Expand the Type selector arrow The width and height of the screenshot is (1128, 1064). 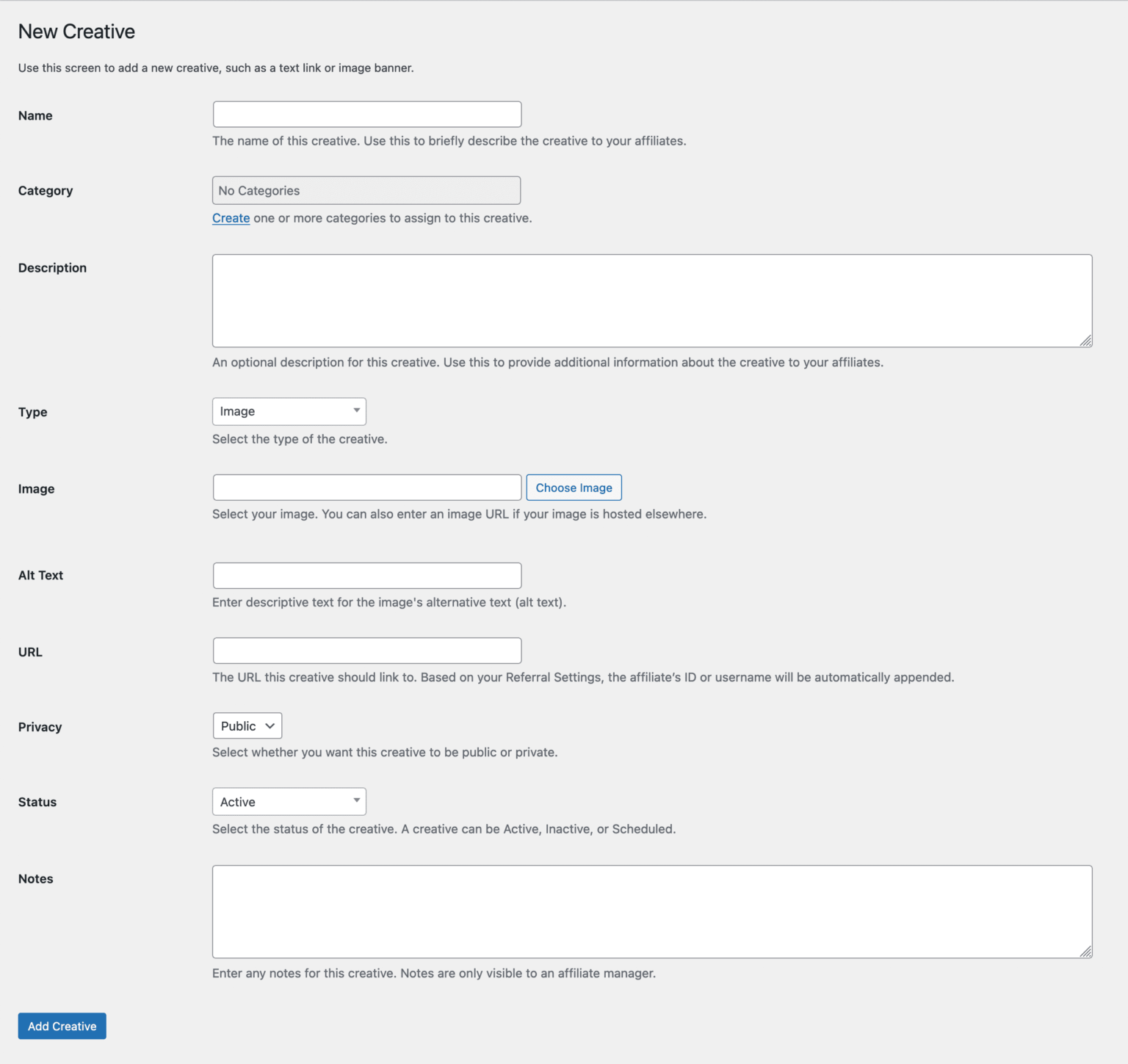point(357,411)
